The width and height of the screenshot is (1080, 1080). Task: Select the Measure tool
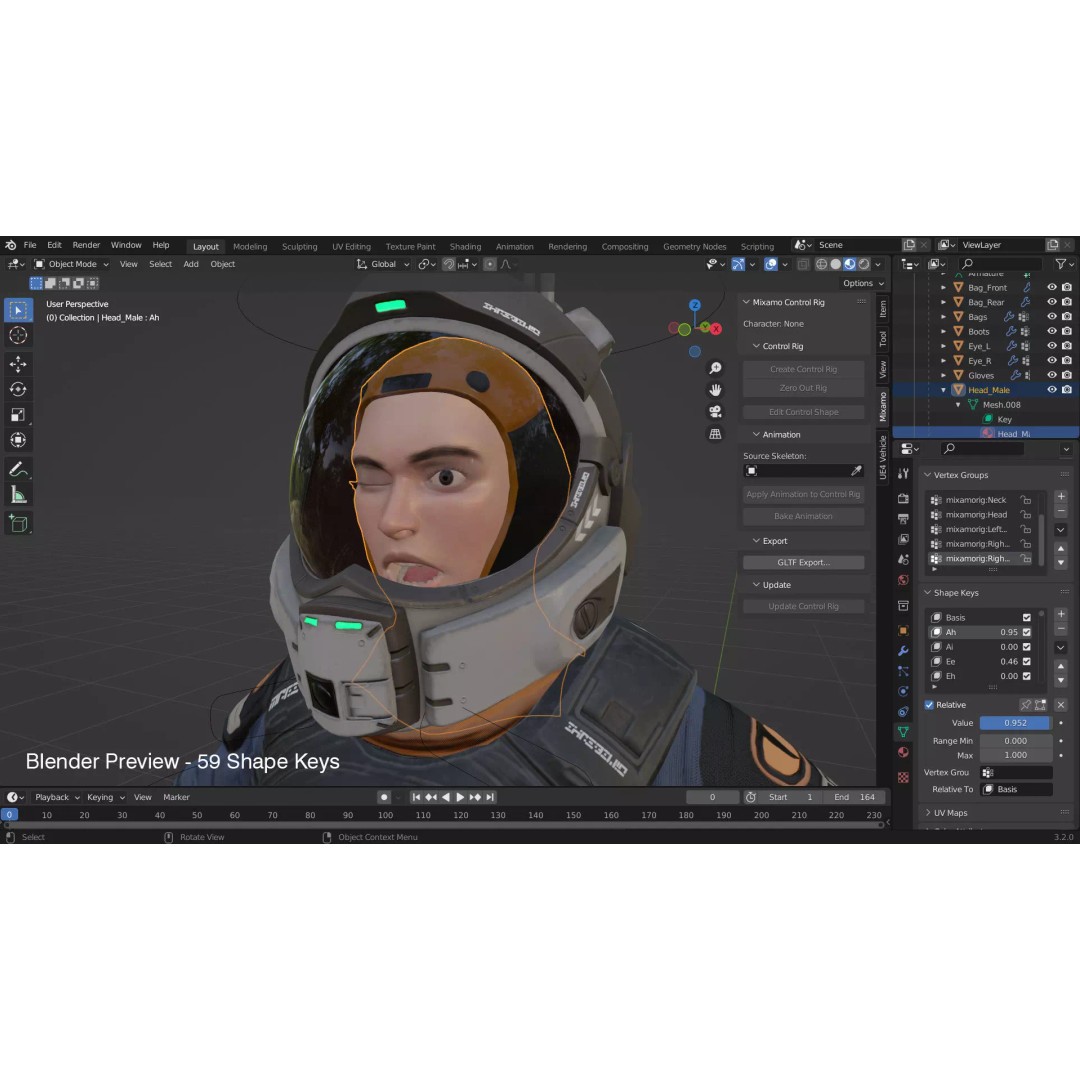(x=19, y=495)
